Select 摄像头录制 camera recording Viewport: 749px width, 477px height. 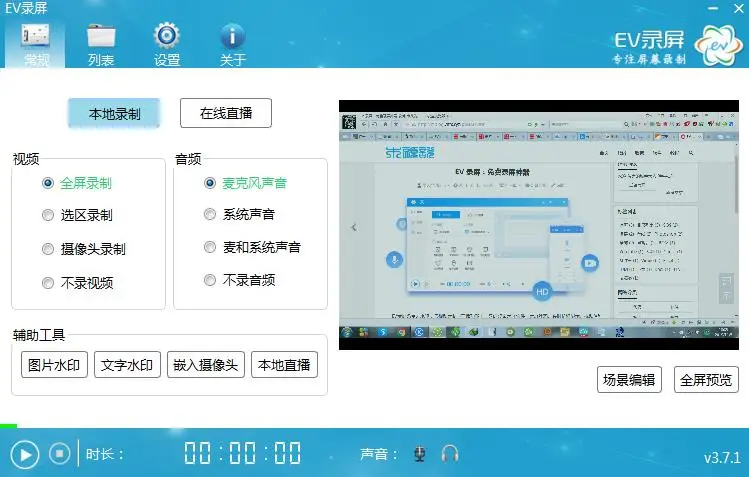[x=84, y=249]
